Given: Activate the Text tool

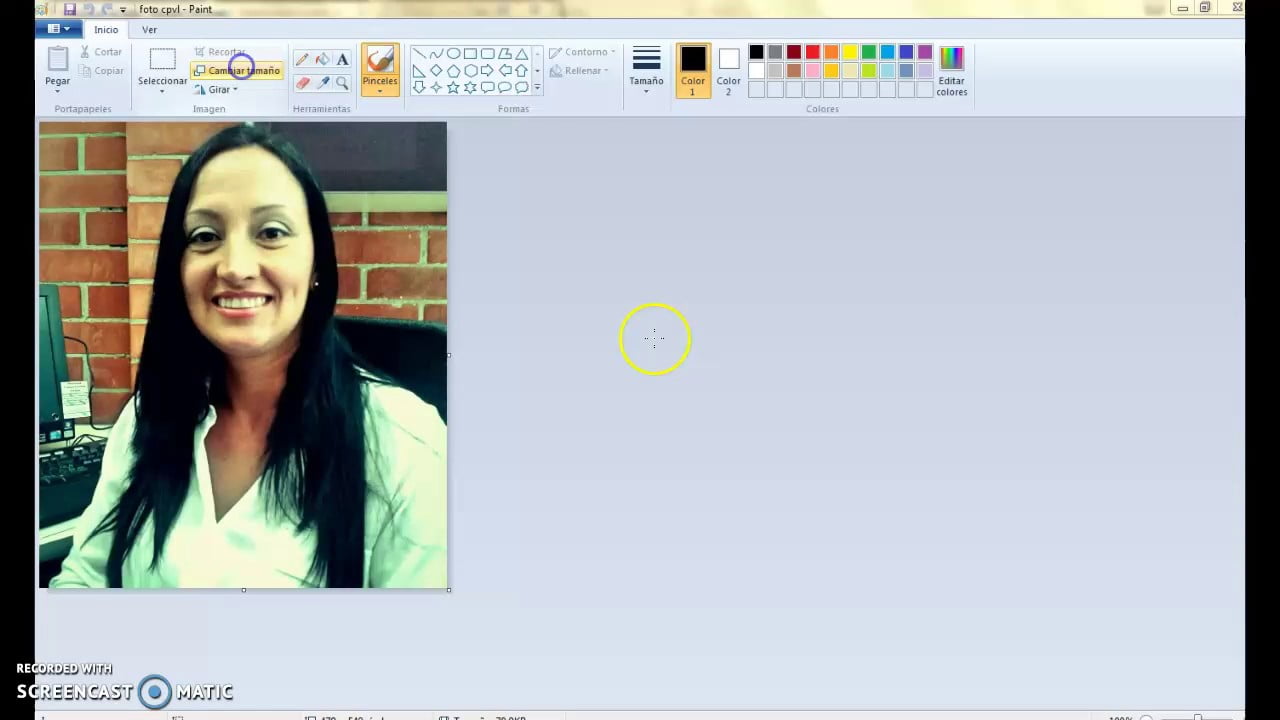Looking at the screenshot, I should pos(342,60).
